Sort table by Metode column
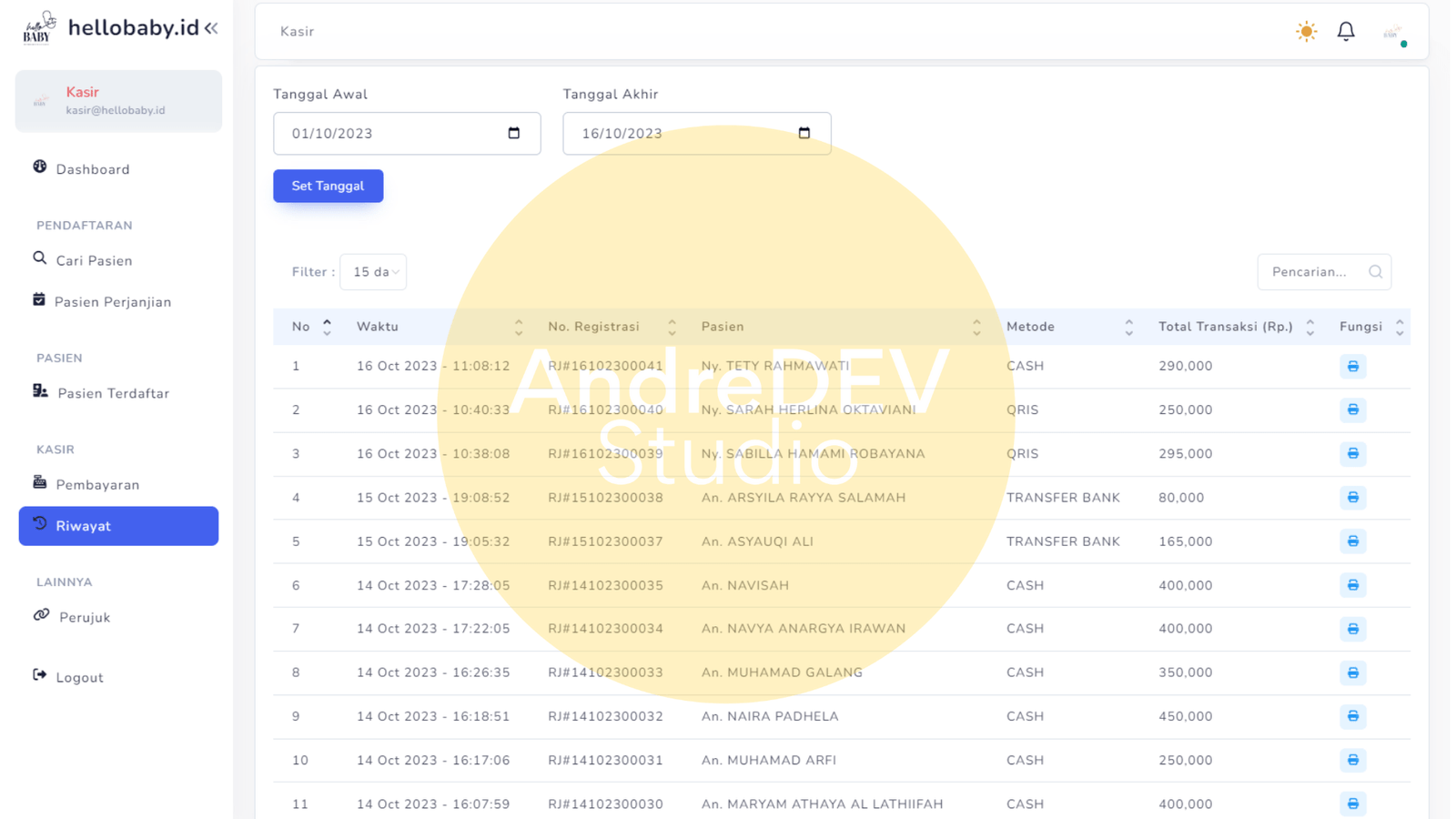 (1128, 327)
